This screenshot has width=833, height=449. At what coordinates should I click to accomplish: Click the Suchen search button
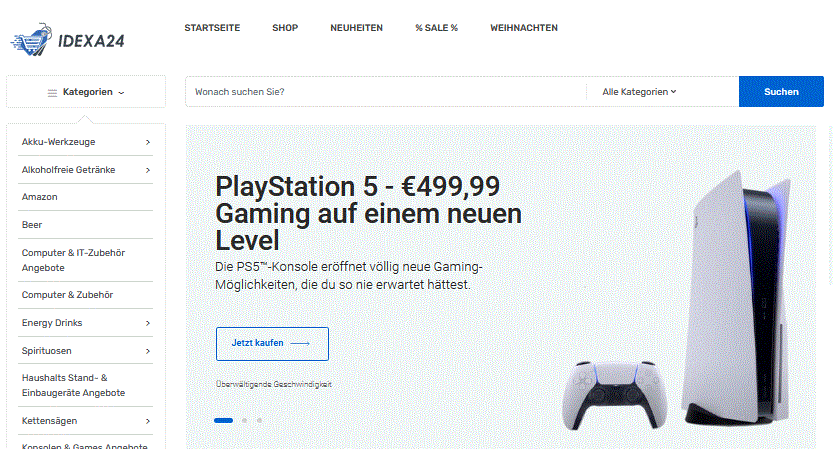(x=781, y=91)
